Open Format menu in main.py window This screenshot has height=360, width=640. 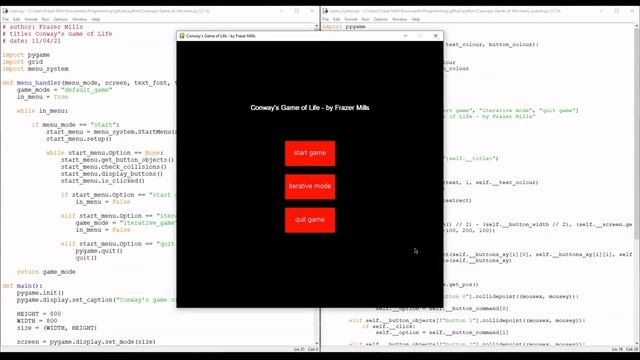point(31,19)
